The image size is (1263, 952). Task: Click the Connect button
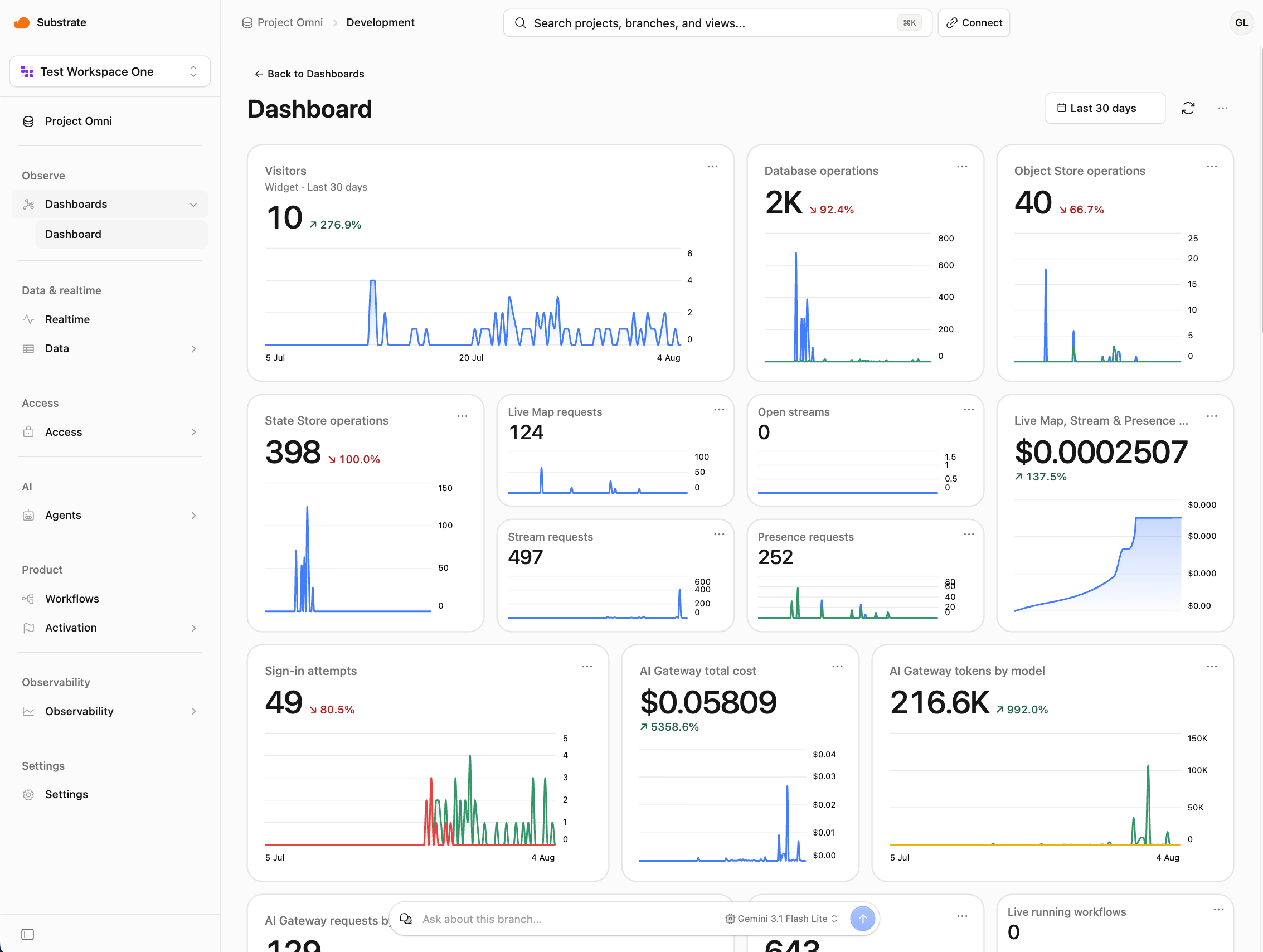[974, 23]
